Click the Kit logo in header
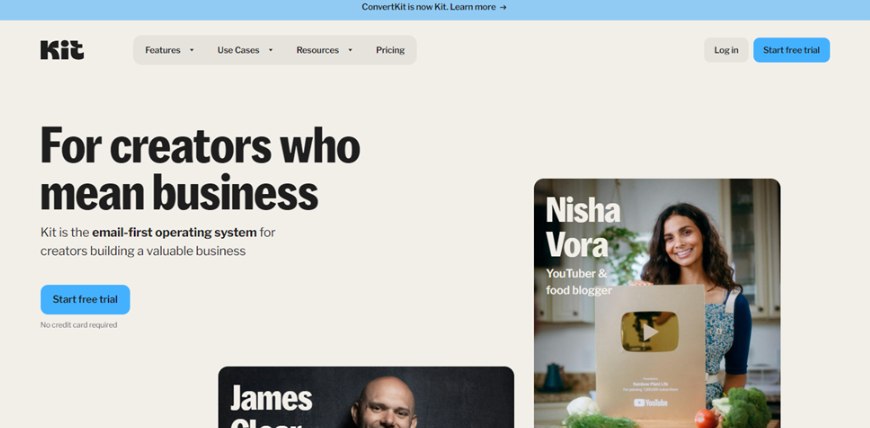This screenshot has width=870, height=428. pyautogui.click(x=62, y=50)
